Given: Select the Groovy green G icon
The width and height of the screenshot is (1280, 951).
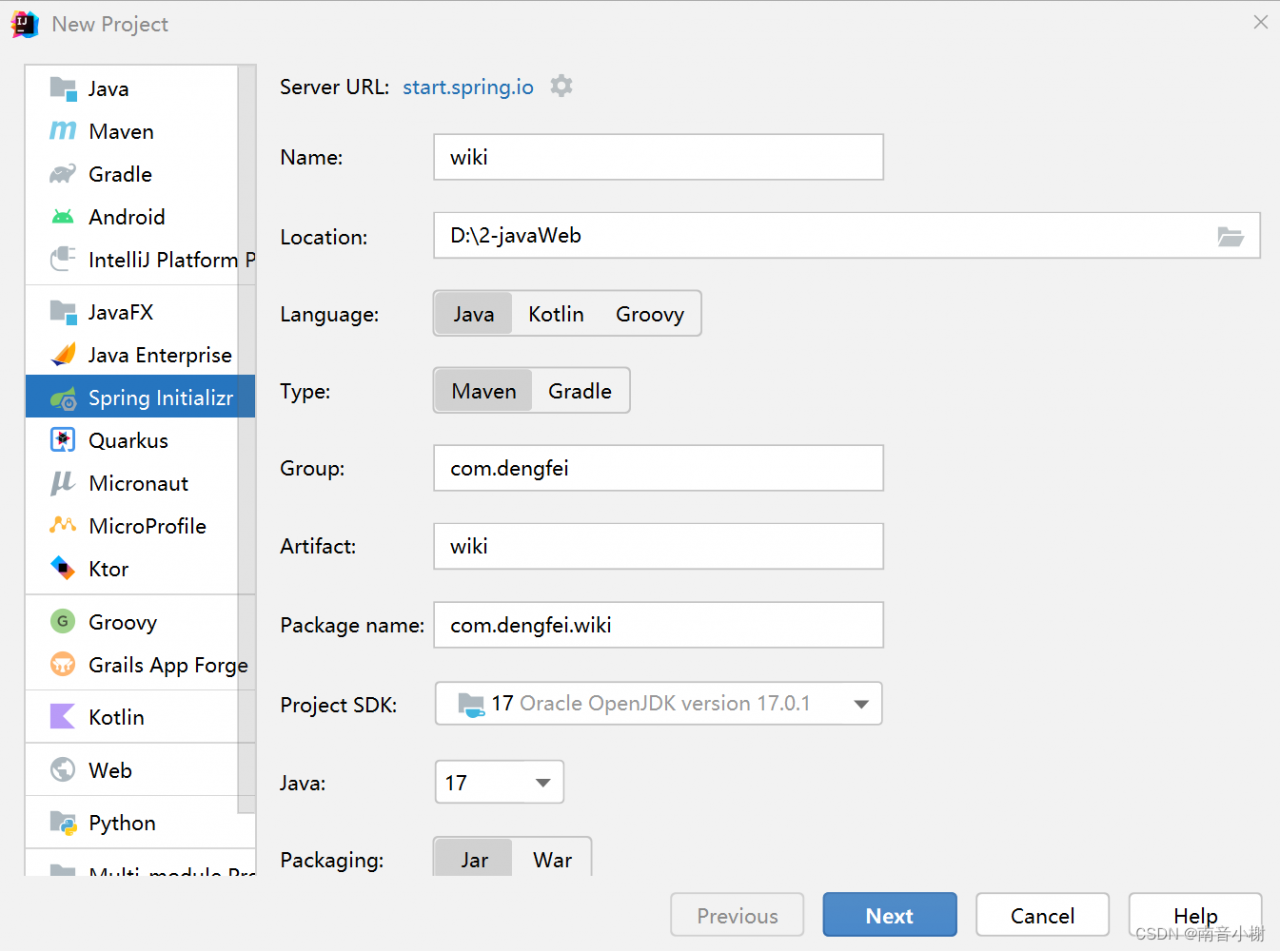Looking at the screenshot, I should tap(63, 622).
